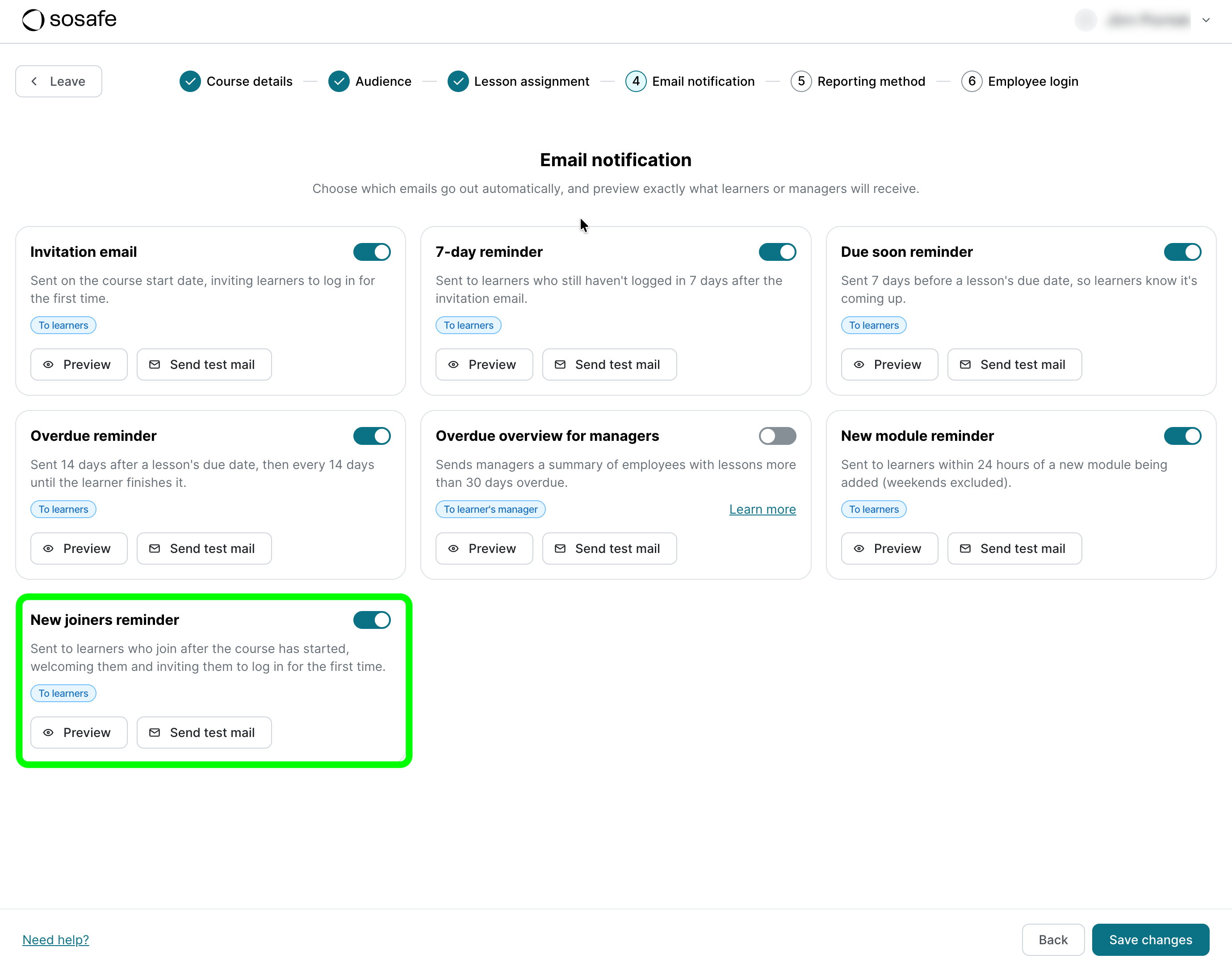This screenshot has width=1232, height=963.
Task: Send test mail for New module reminder
Action: pyautogui.click(x=1015, y=548)
